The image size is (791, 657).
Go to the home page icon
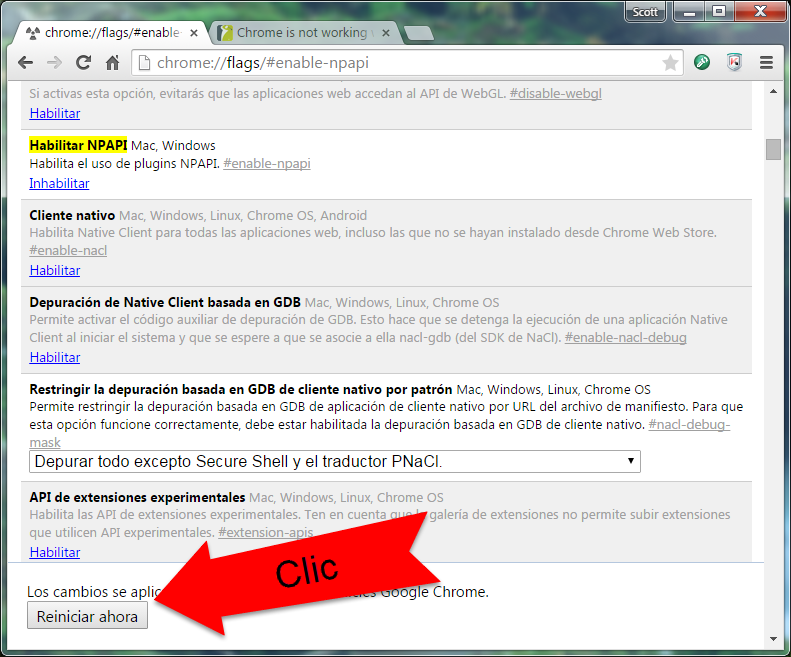coord(113,62)
